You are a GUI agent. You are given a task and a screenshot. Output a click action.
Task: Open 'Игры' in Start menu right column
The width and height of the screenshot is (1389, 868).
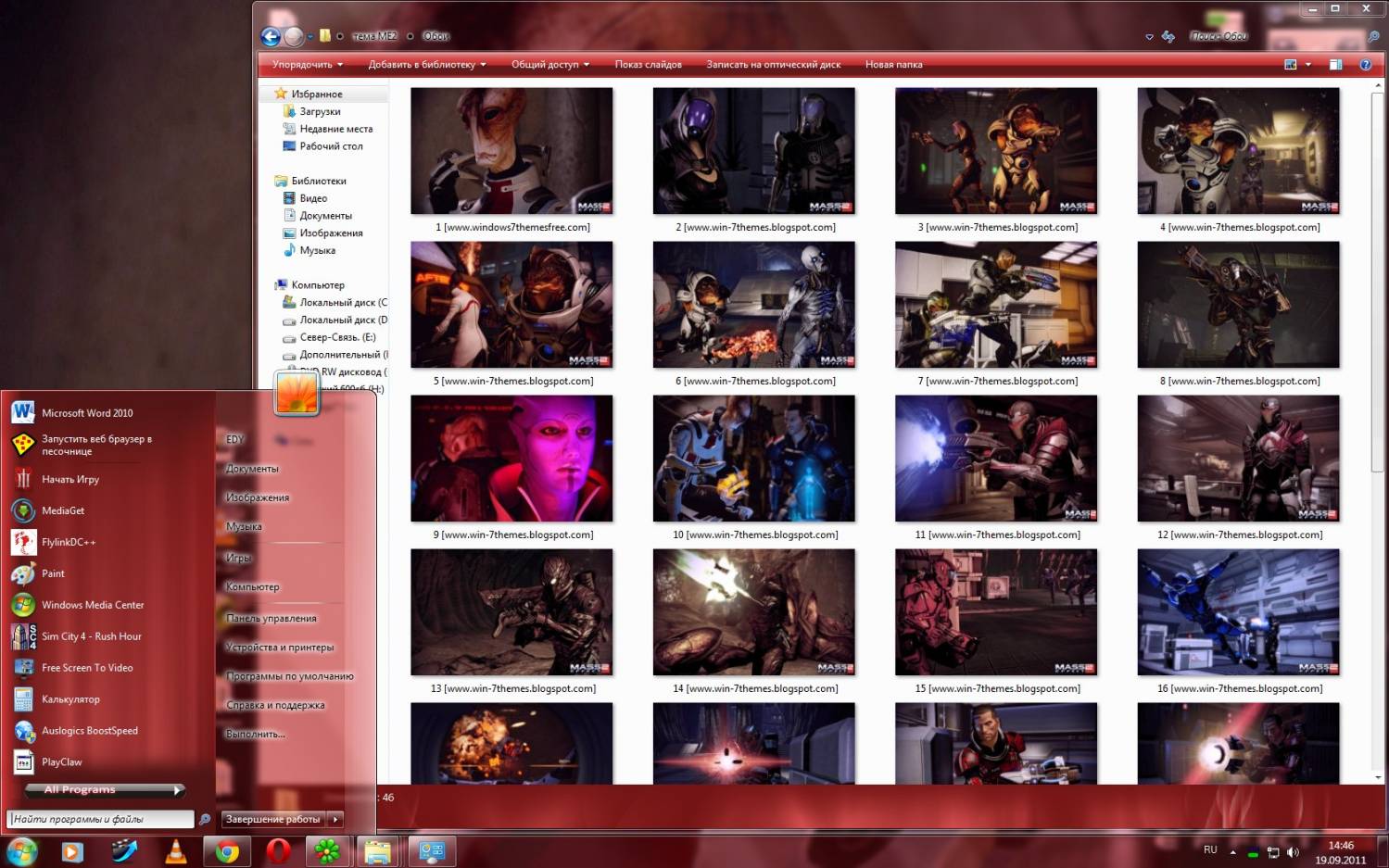pyautogui.click(x=238, y=558)
